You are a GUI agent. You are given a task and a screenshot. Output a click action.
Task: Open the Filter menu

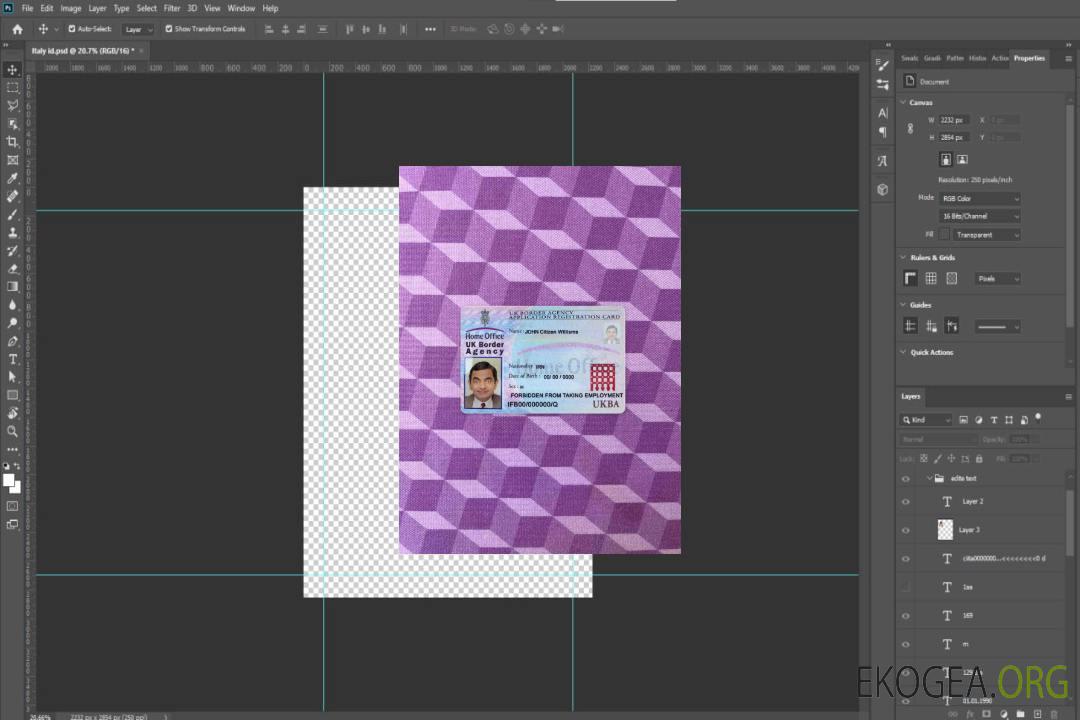click(172, 8)
